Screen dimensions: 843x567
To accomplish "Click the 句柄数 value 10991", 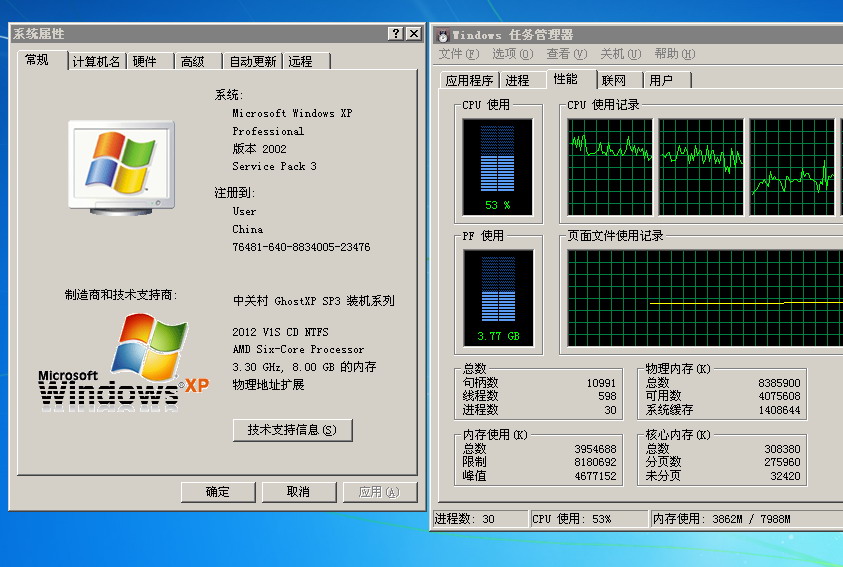I will pos(601,383).
